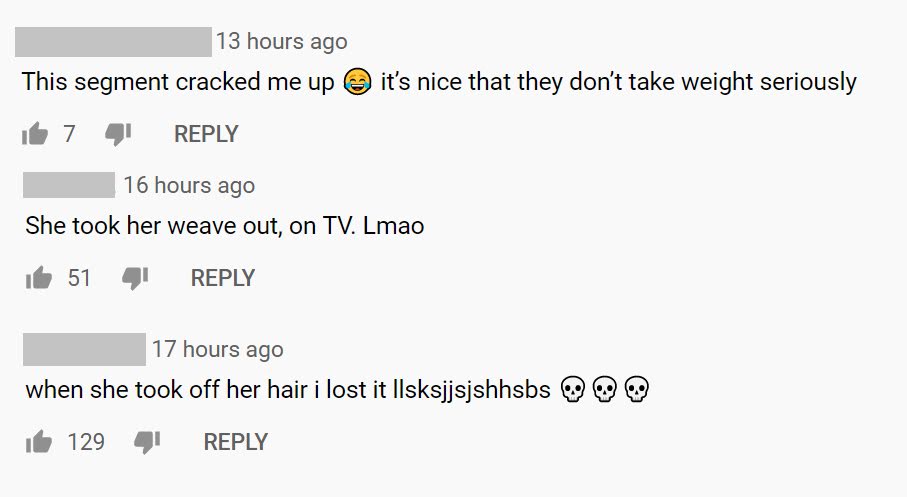
Task: Open the '13 hours ago' timestamp link
Action: click(x=282, y=42)
